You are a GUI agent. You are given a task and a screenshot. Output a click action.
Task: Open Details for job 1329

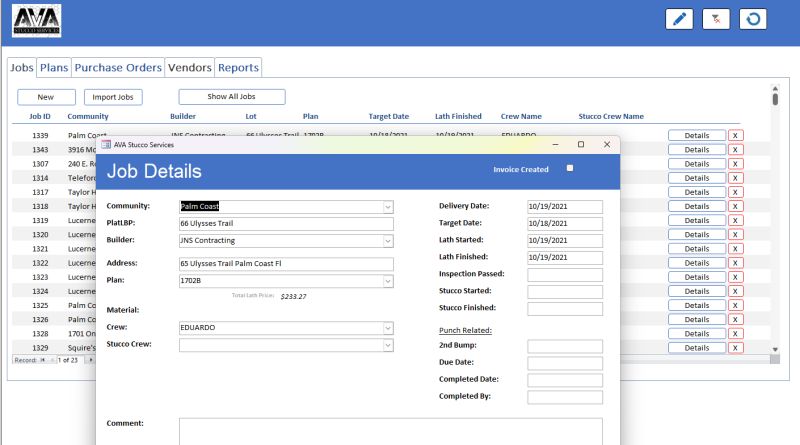point(697,348)
